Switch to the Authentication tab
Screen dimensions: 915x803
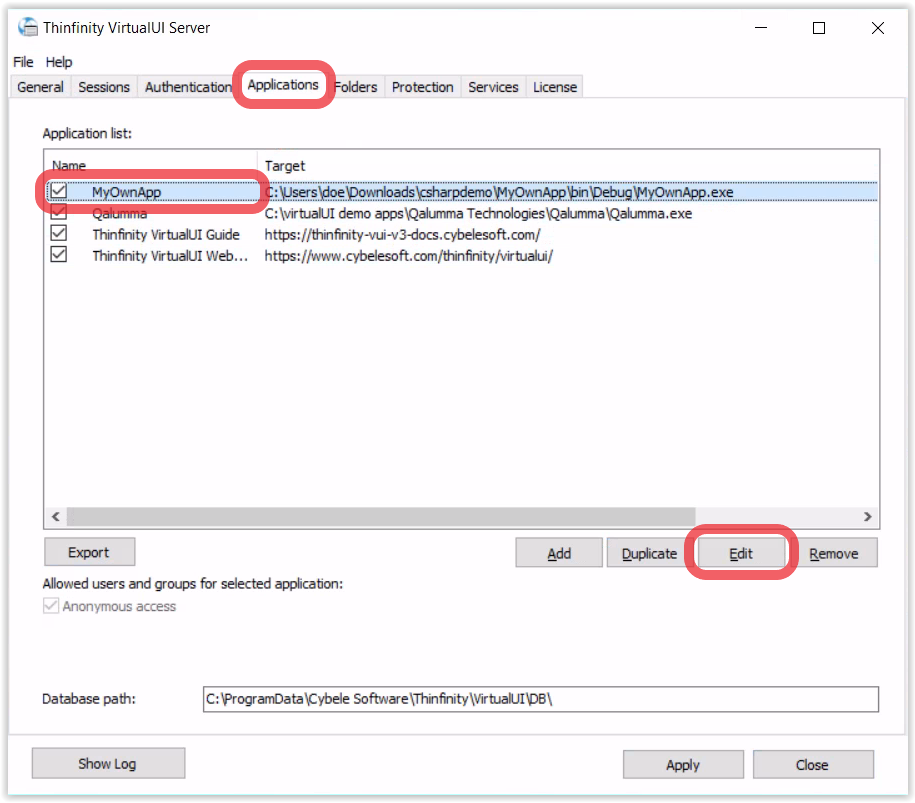point(188,87)
